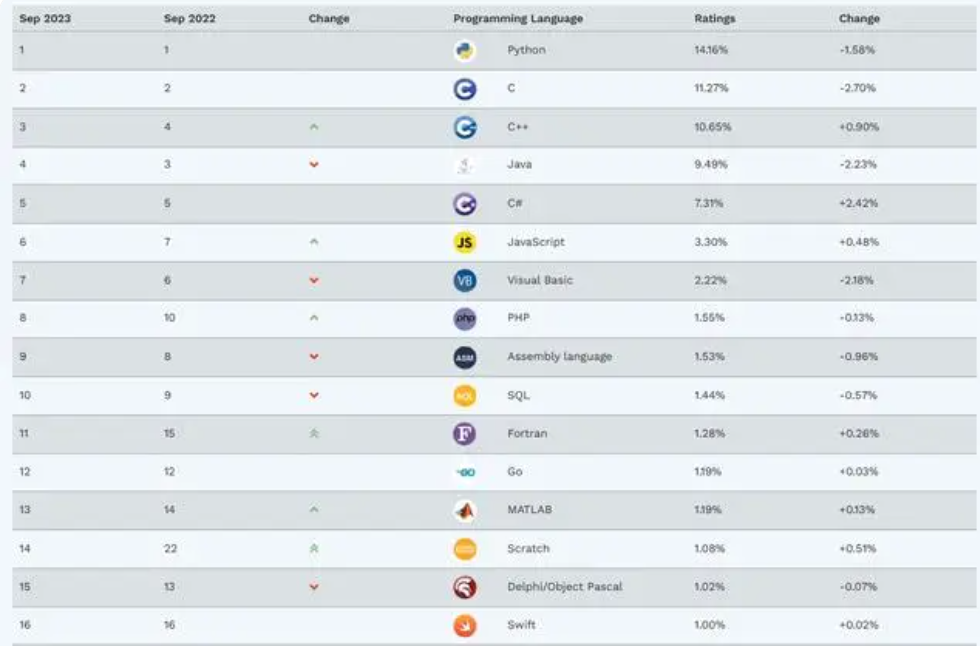
Task: Click the double up arrow in Scratch row
Action: [314, 549]
